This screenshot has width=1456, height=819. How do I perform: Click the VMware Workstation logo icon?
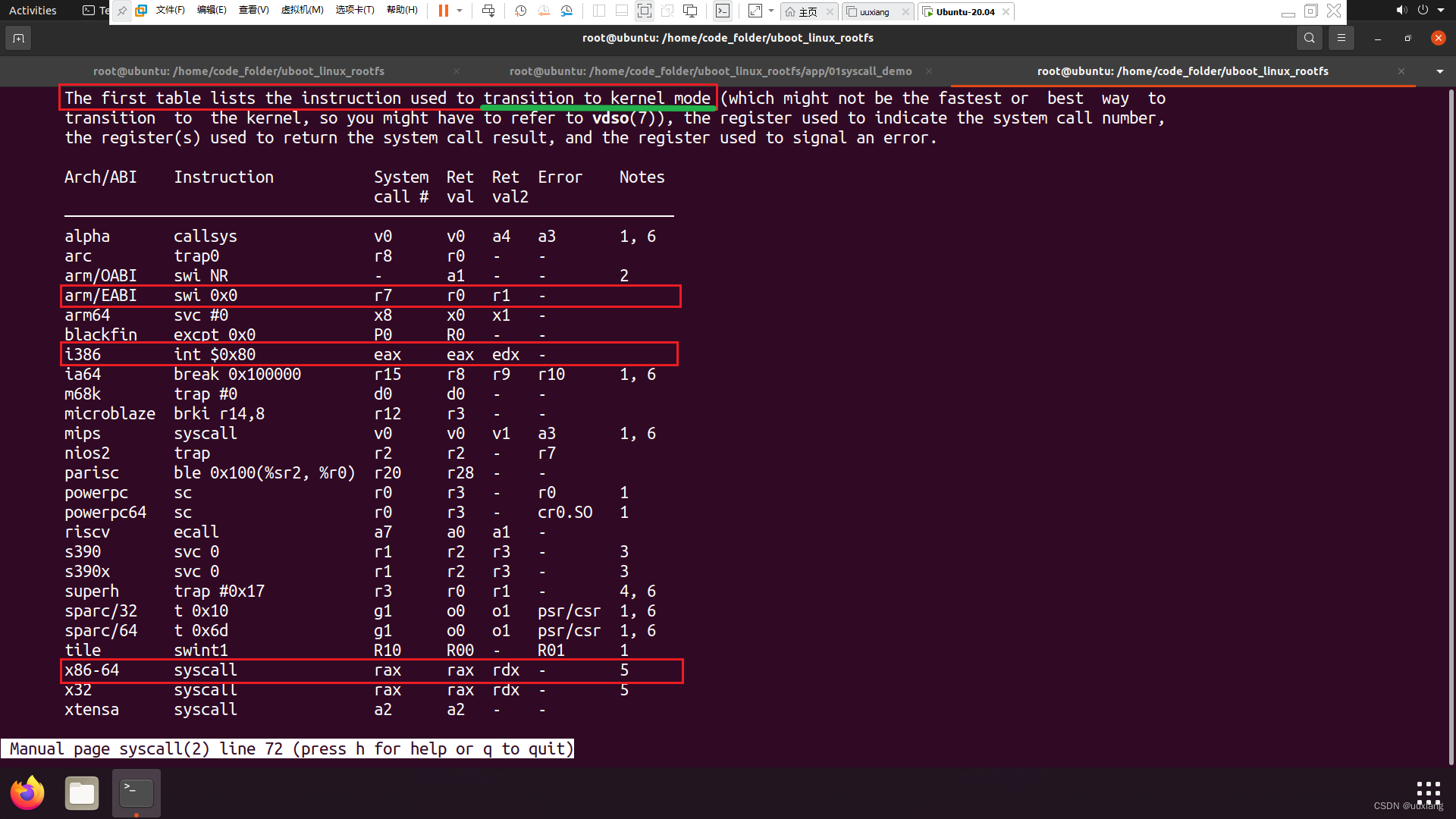141,11
